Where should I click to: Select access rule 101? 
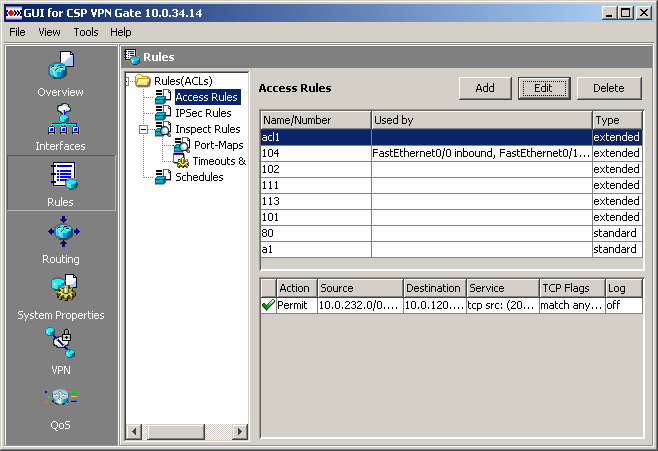tap(451, 217)
